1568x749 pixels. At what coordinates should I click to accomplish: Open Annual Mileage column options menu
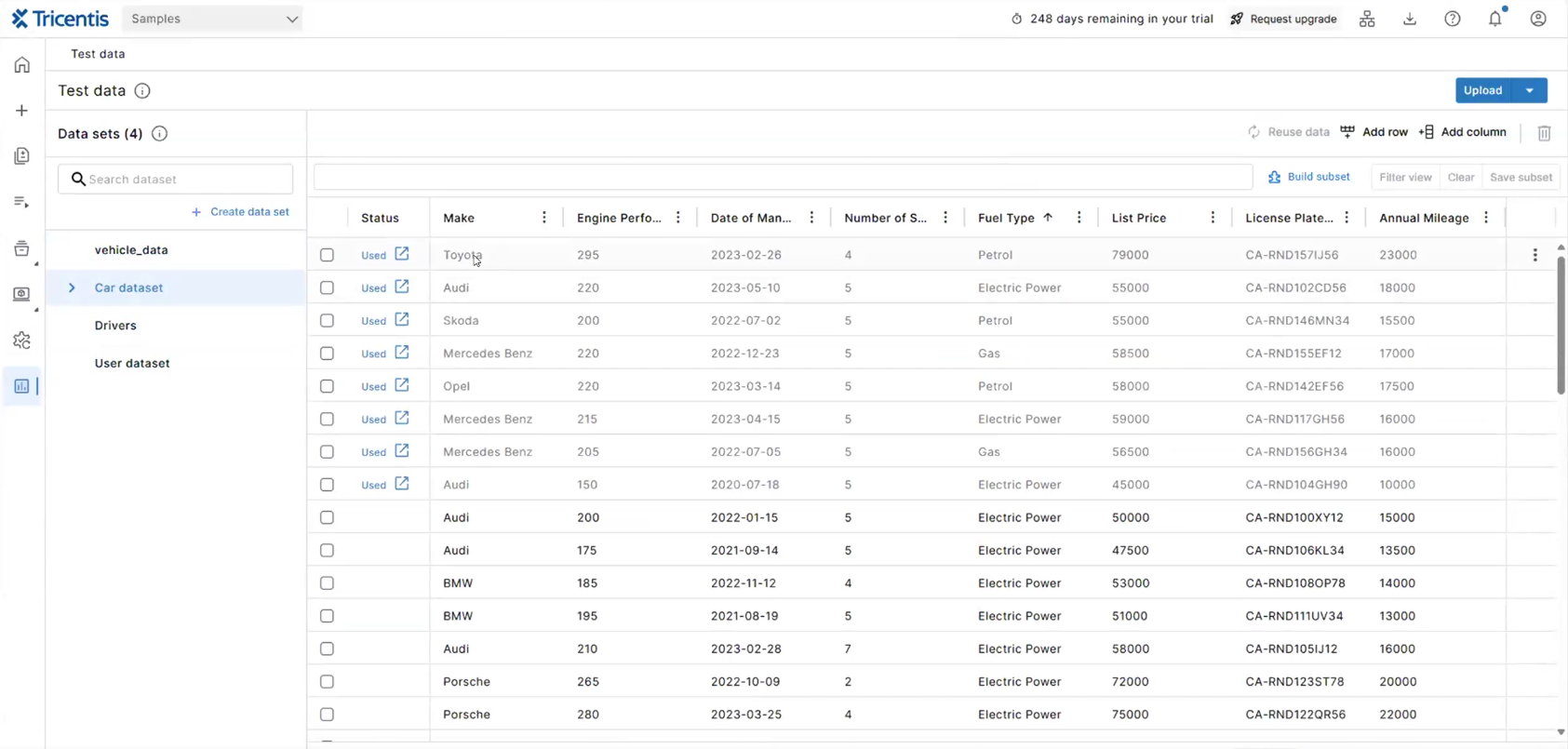tap(1486, 218)
